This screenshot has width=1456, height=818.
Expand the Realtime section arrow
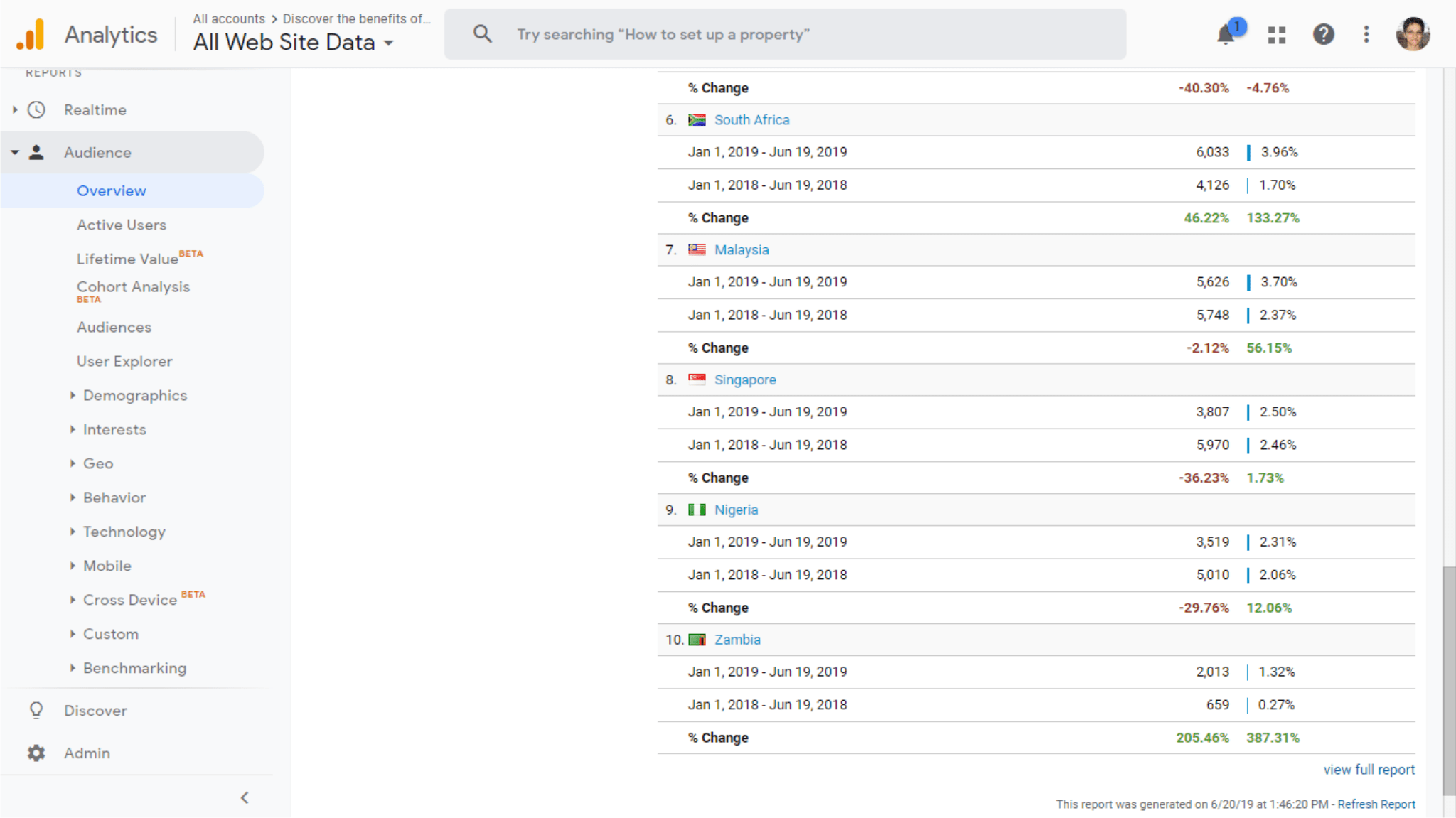tap(15, 109)
